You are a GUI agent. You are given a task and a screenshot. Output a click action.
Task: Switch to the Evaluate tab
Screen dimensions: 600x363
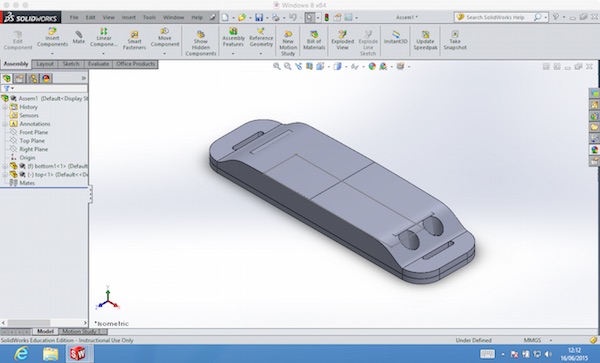[98, 64]
